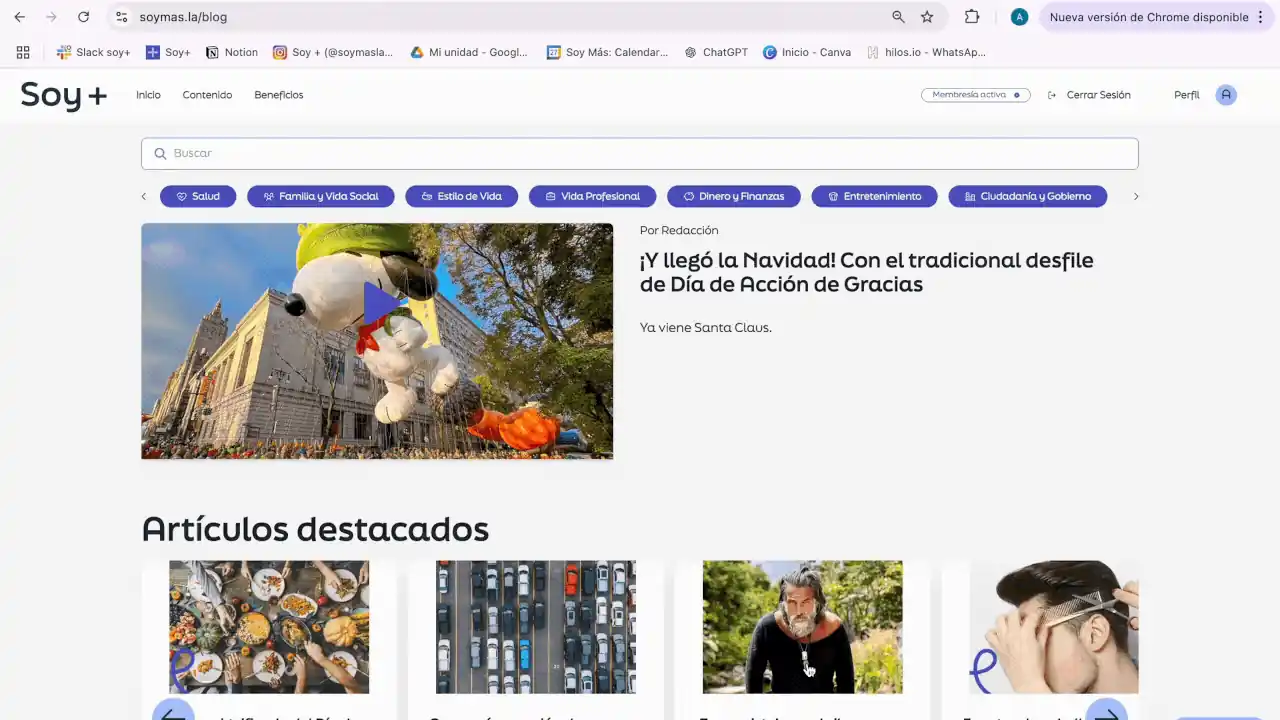This screenshot has width=1280, height=720.
Task: Open the parking lot article thumbnail
Action: click(x=536, y=627)
